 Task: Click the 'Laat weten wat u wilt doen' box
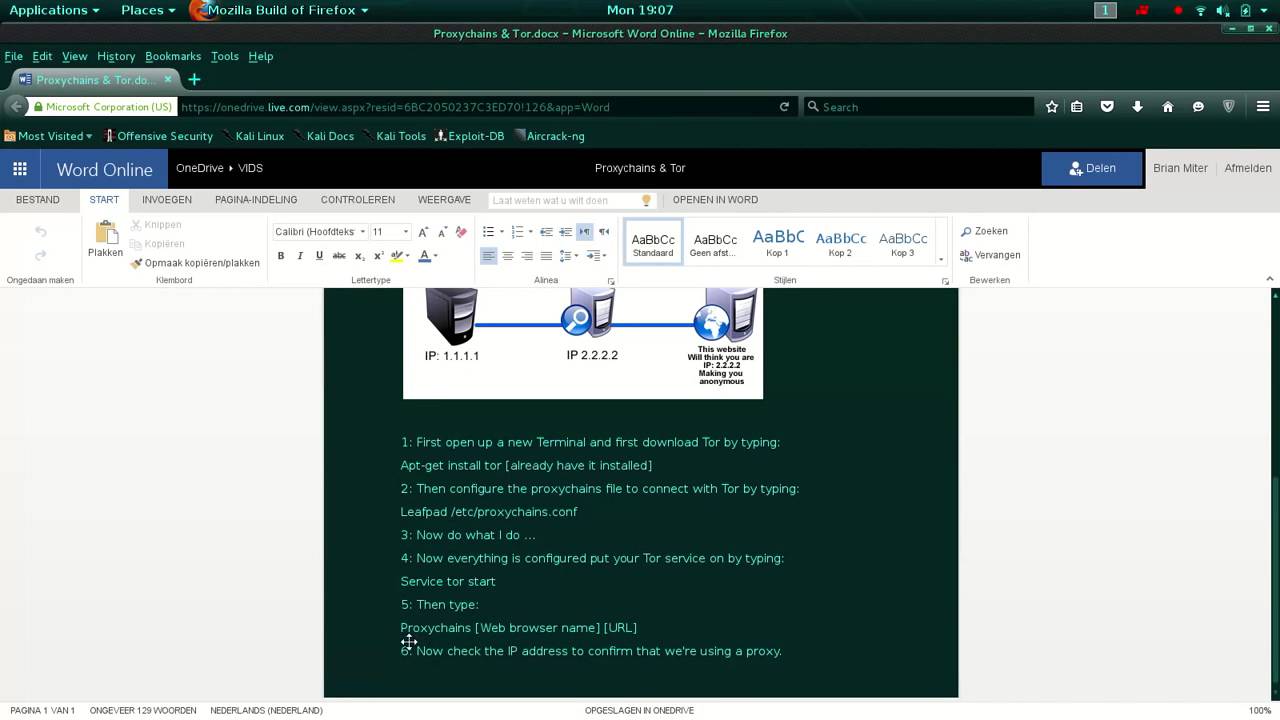pos(573,200)
